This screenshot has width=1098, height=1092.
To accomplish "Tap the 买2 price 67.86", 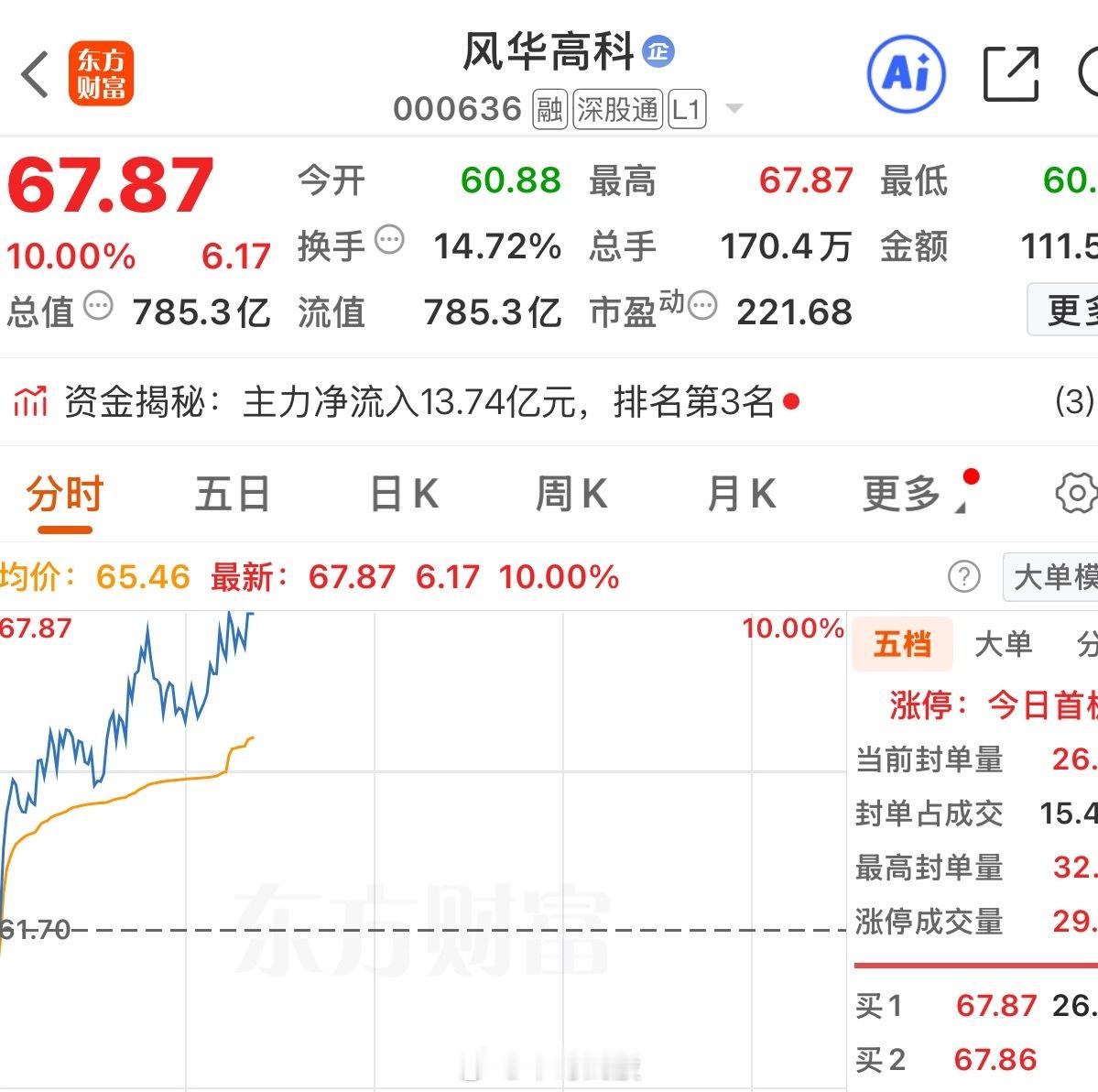I will [995, 1059].
